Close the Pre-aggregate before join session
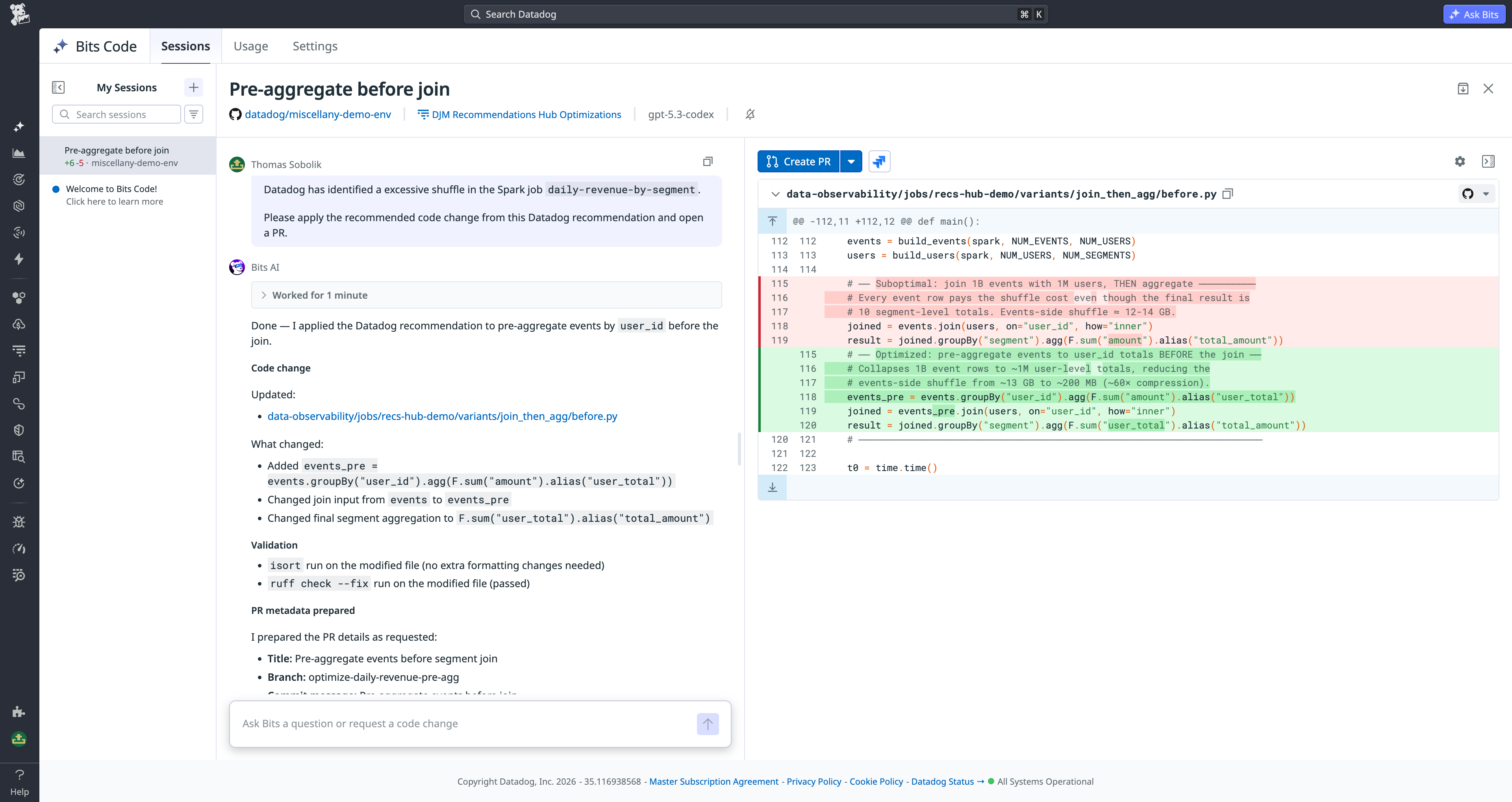 [x=1488, y=89]
